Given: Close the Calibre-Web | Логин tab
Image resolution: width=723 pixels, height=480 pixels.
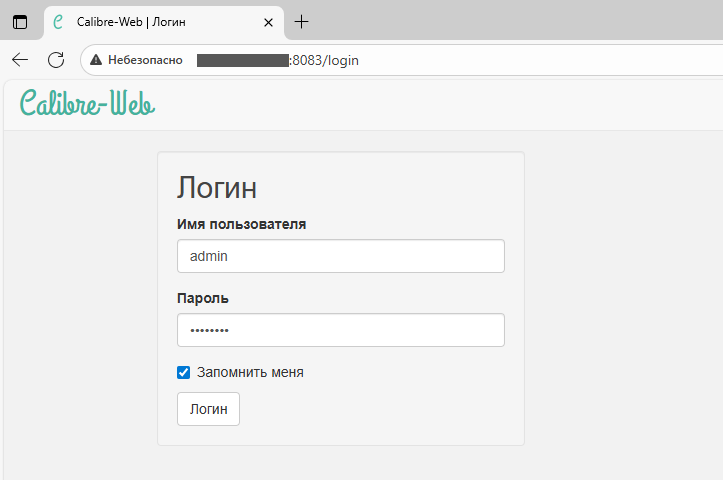Looking at the screenshot, I should point(268,21).
